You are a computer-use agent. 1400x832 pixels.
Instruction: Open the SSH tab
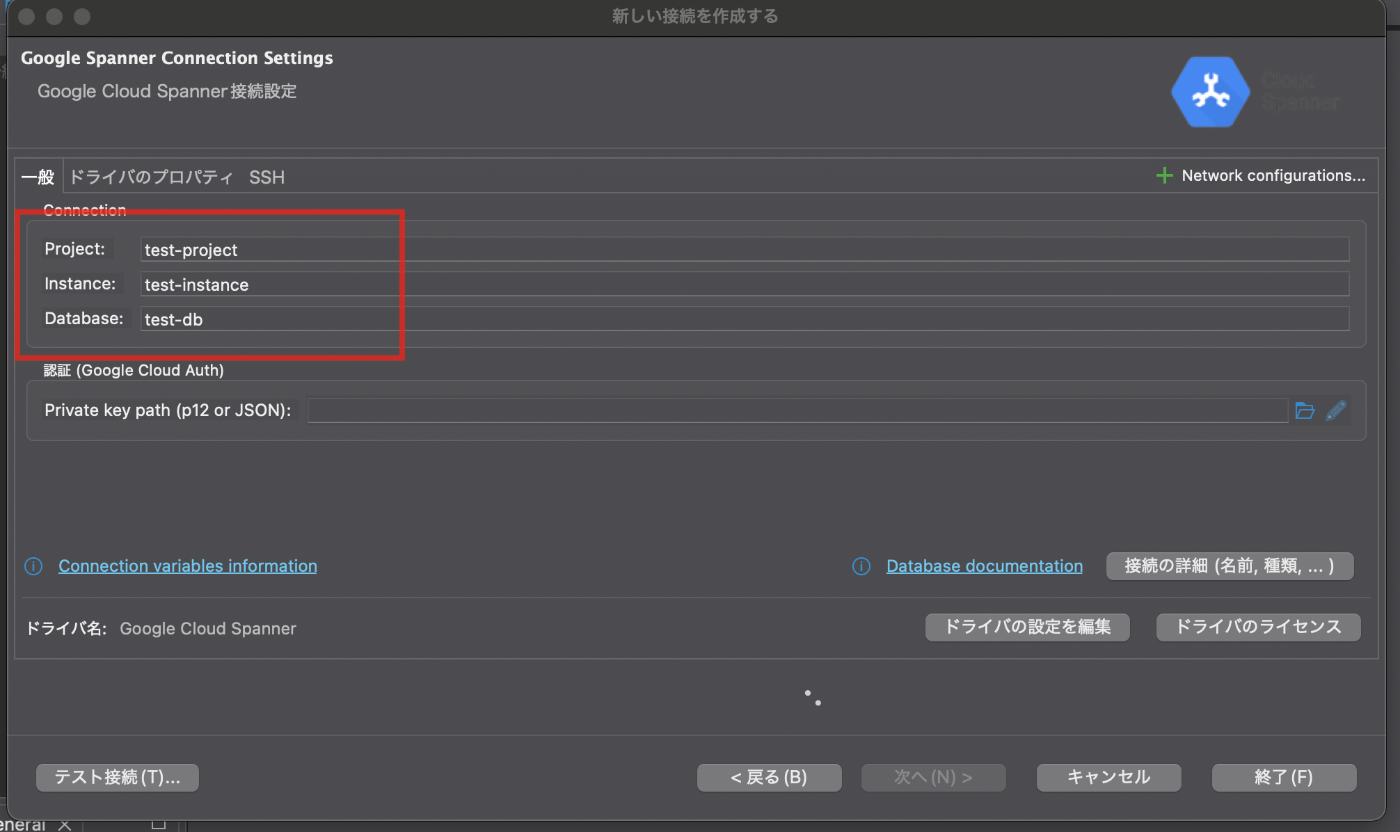tap(267, 177)
